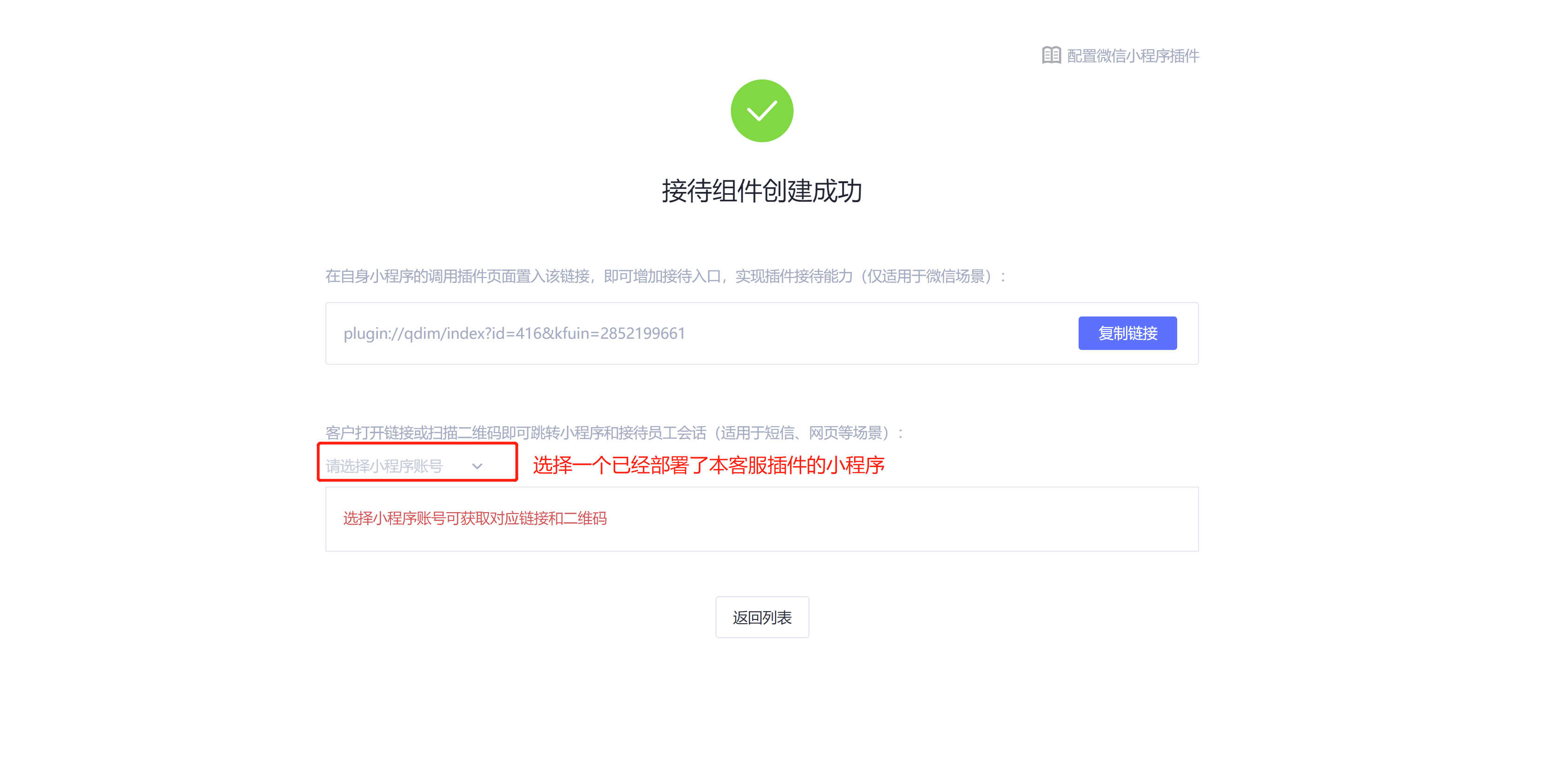Click the placeholder text 请选择小程序账号

[x=384, y=466]
